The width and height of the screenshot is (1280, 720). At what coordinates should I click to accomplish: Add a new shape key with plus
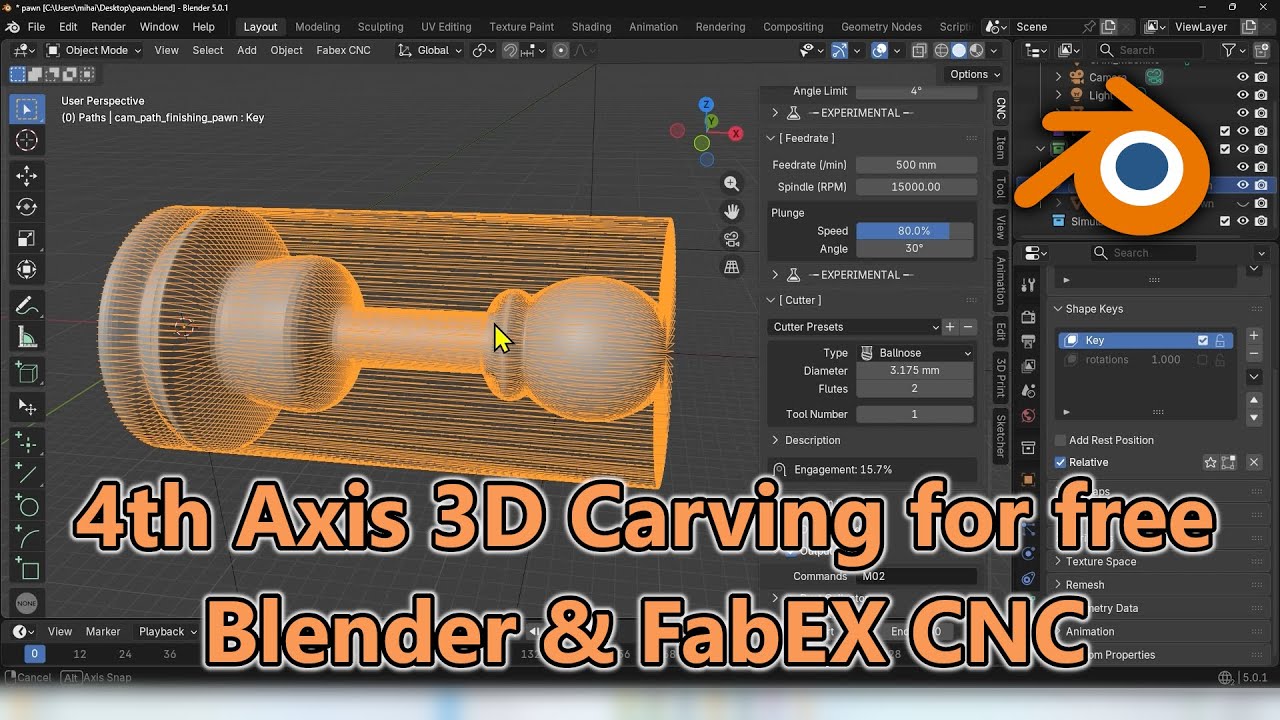point(1254,336)
